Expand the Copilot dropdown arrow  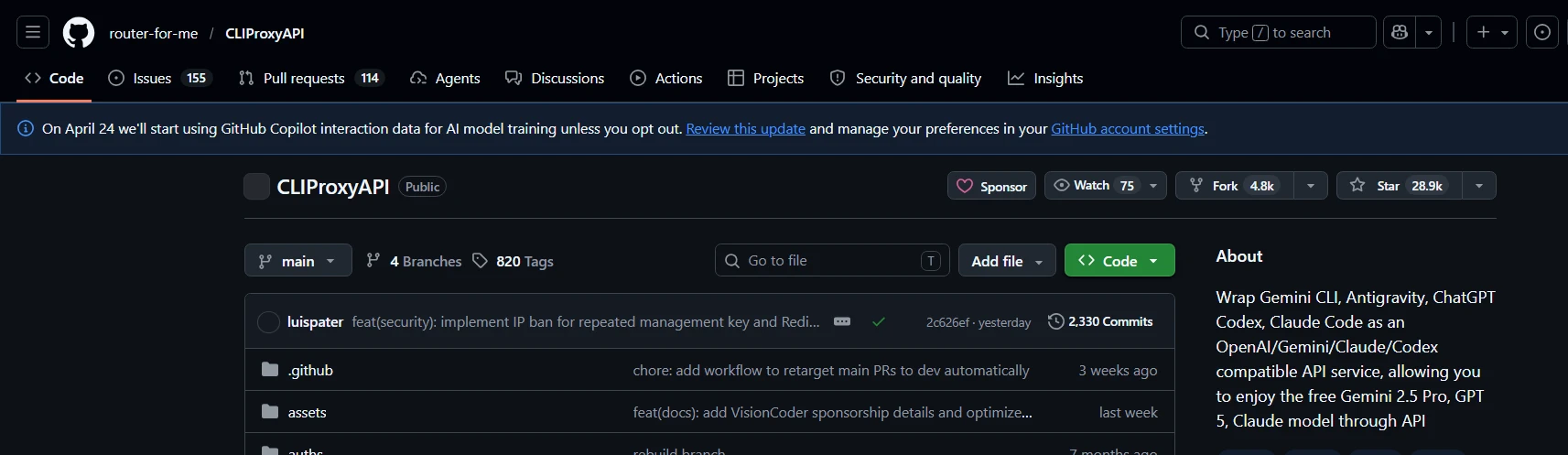click(x=1429, y=32)
